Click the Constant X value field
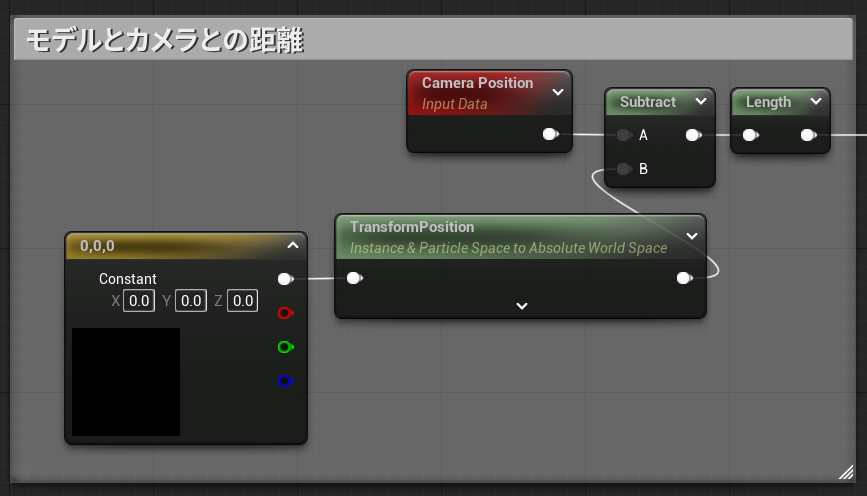This screenshot has width=867, height=496. 139,300
